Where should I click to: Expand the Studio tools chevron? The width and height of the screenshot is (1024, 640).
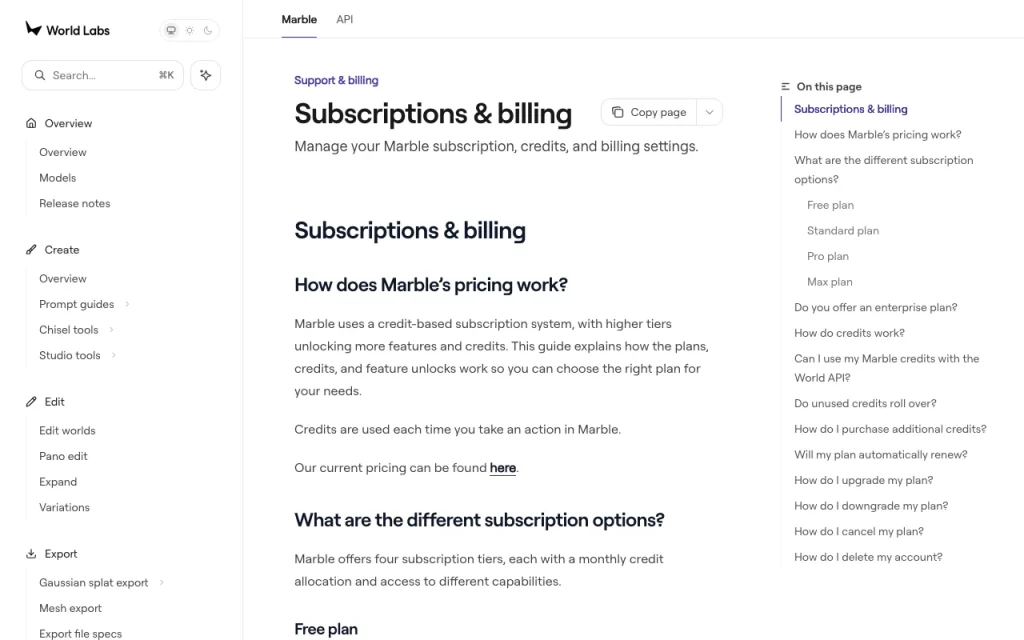click(114, 355)
